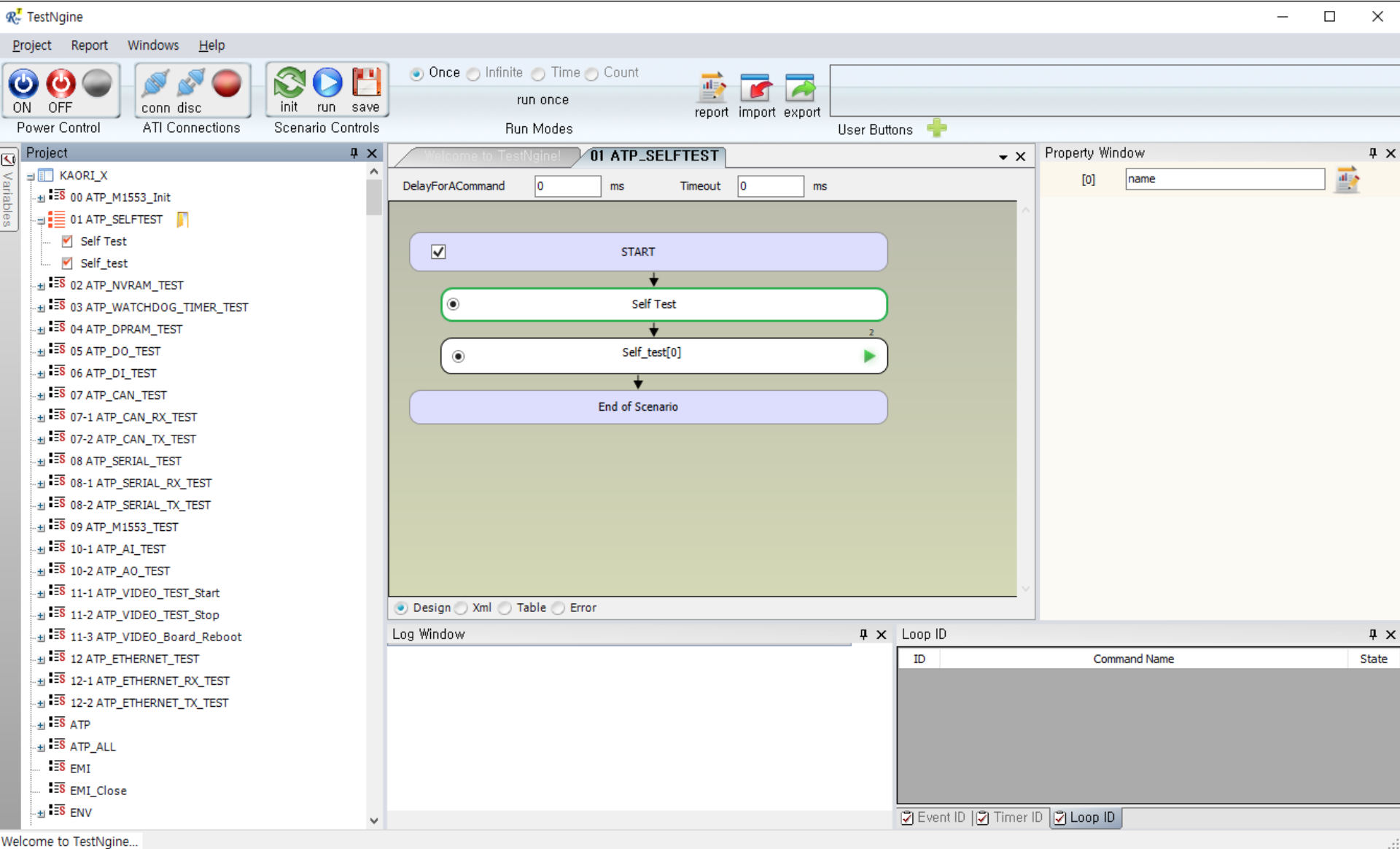Screen dimensions: 1400x849
Task: Close the Log Window
Action: click(882, 635)
